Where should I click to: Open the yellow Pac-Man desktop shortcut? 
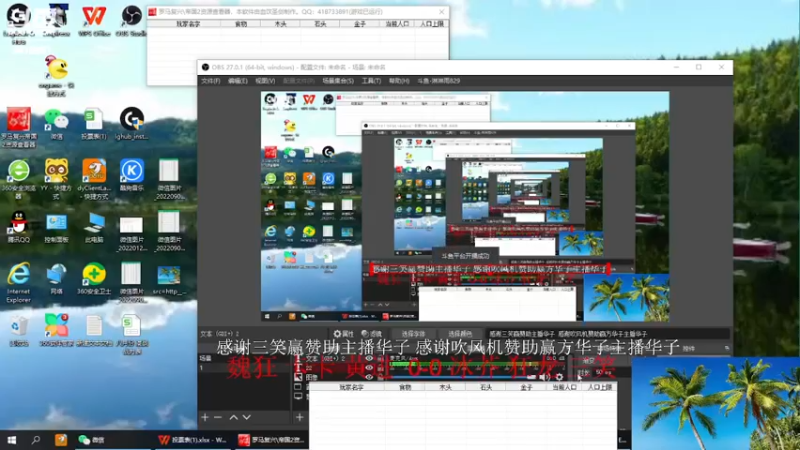(x=56, y=76)
